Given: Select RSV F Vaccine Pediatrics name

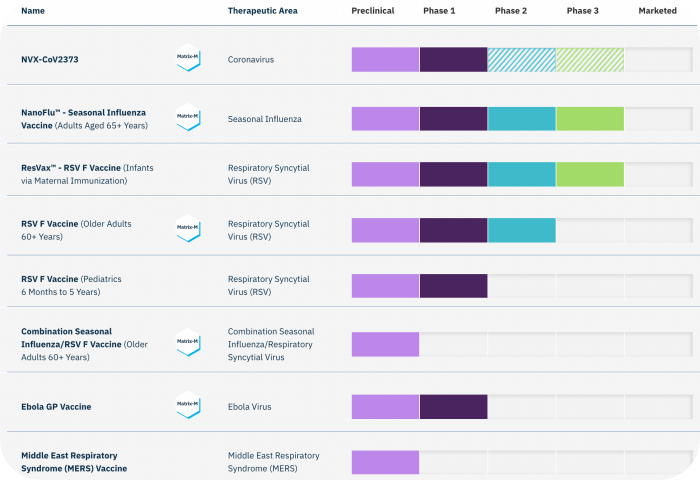Looking at the screenshot, I should 71,285.
